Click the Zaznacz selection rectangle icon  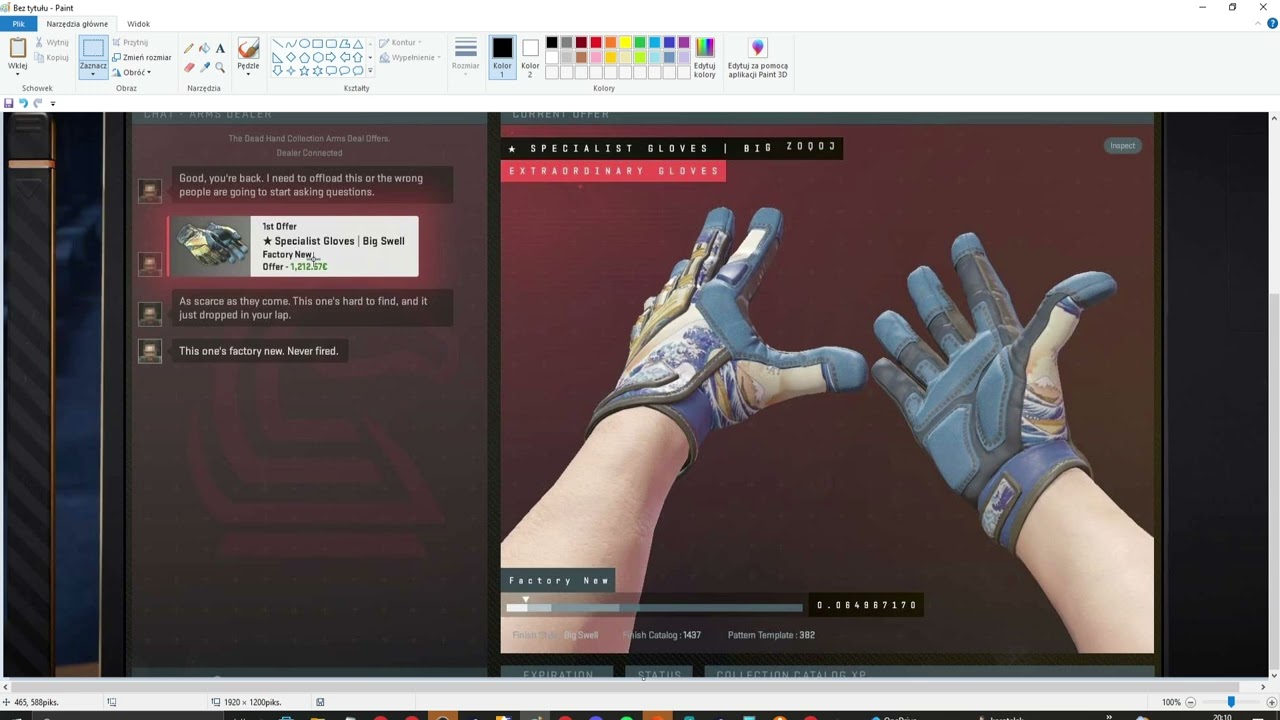click(x=93, y=49)
